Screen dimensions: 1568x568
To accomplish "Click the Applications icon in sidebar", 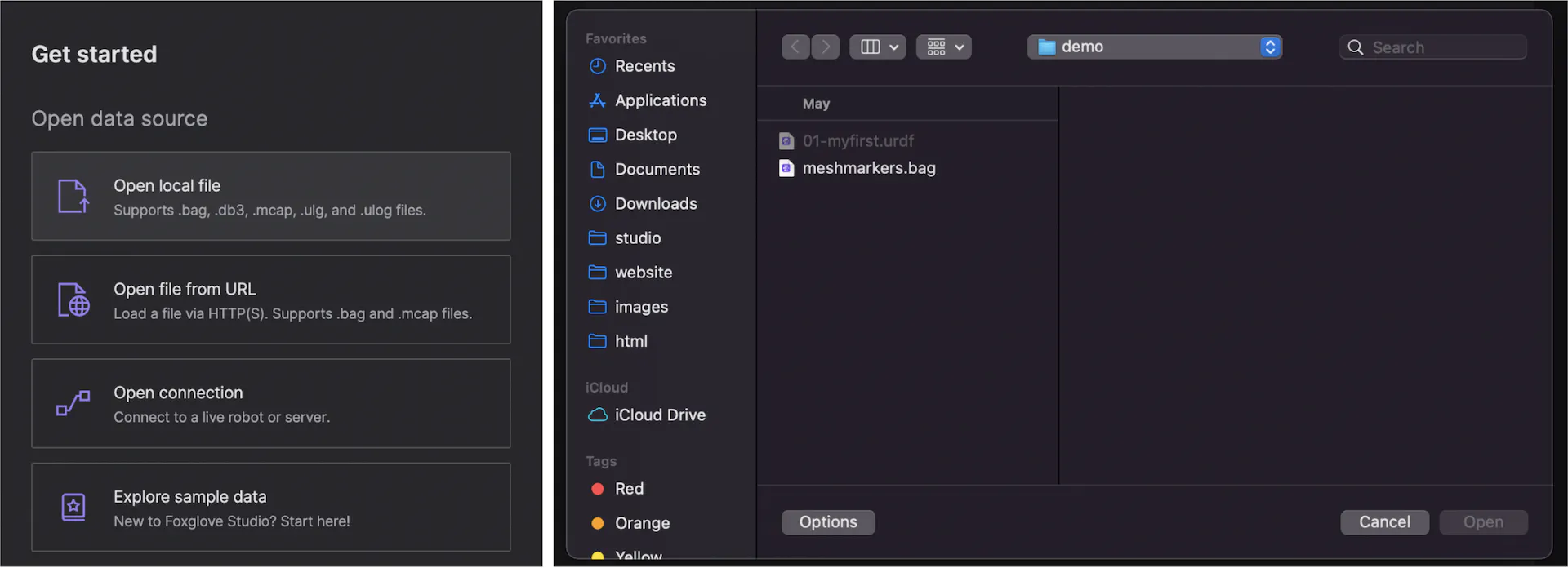I will point(598,100).
